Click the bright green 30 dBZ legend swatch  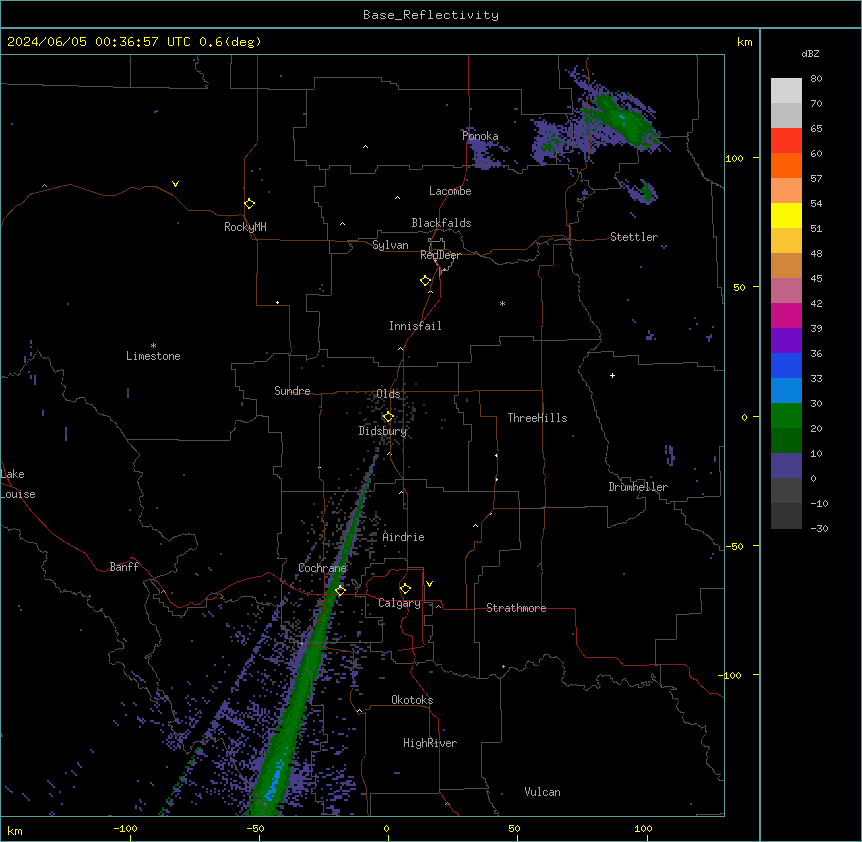[786, 416]
